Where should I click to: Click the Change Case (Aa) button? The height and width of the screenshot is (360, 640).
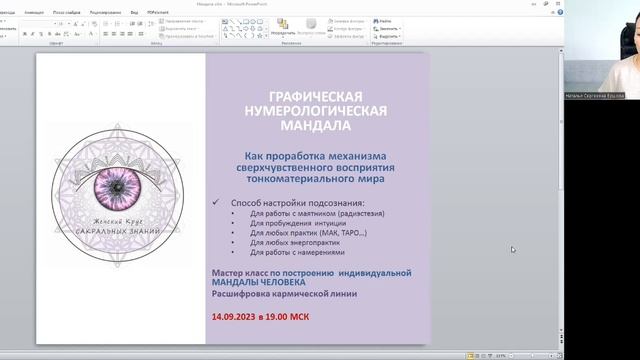(x=78, y=34)
